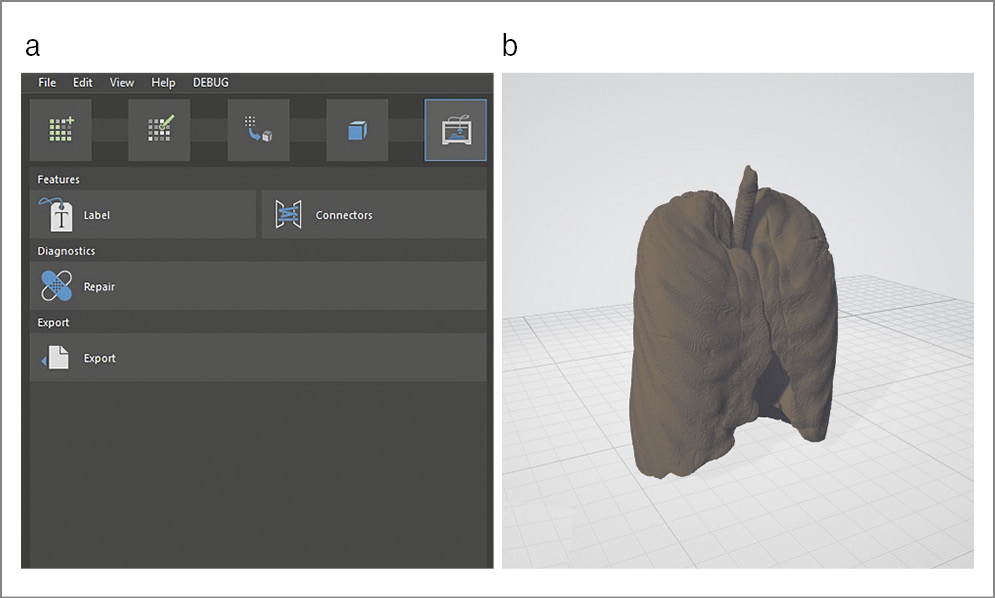Click the Repair bandage icon
Screen dimensions: 995x598
57,286
